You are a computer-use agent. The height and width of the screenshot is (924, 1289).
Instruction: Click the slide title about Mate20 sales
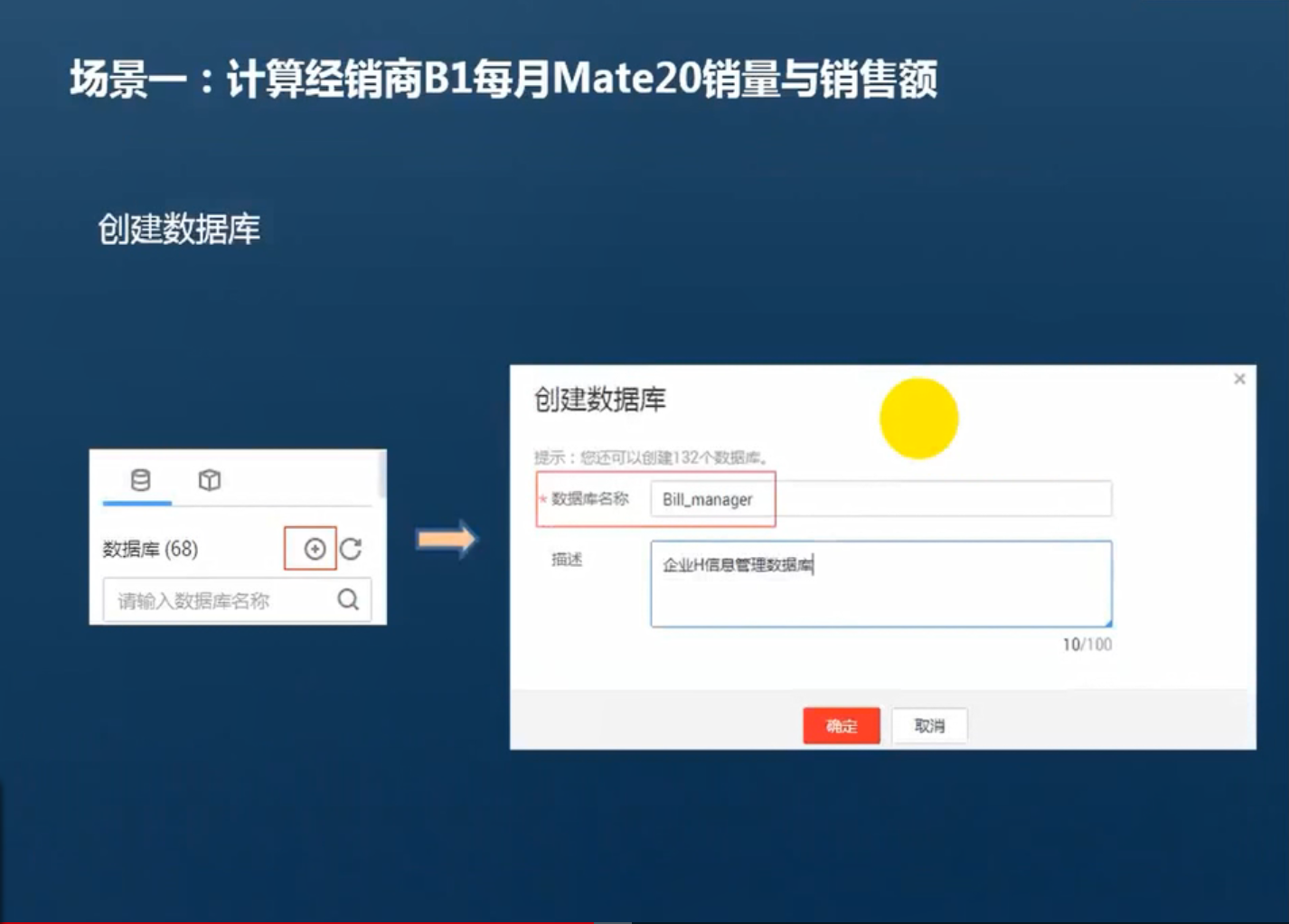[503, 79]
